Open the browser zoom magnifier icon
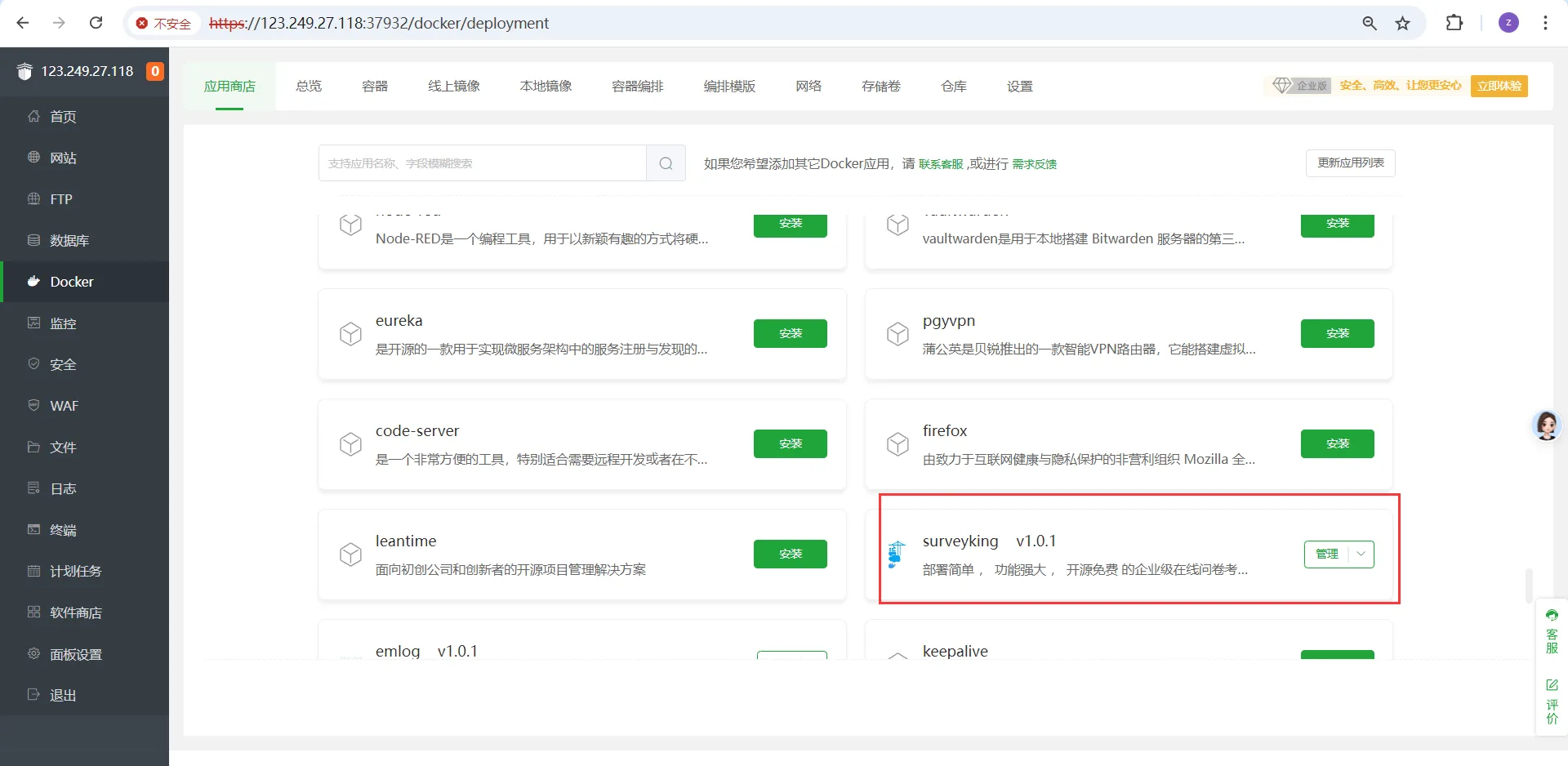The image size is (1568, 766). [x=1370, y=23]
